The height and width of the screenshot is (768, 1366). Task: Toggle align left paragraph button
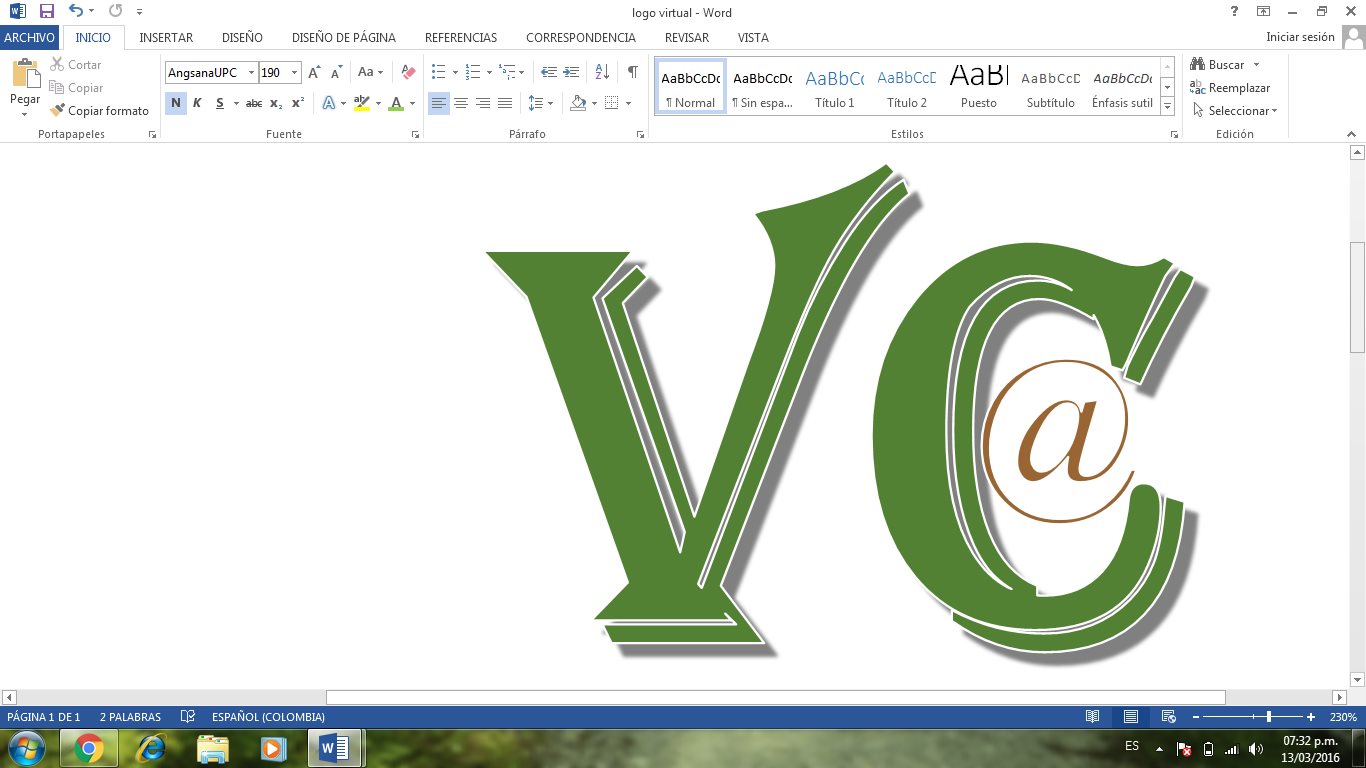click(439, 103)
